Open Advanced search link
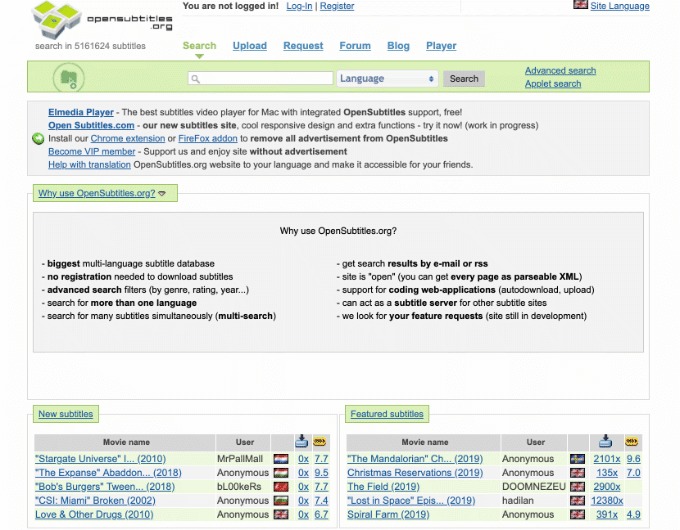The width and height of the screenshot is (680, 530). click(x=560, y=71)
